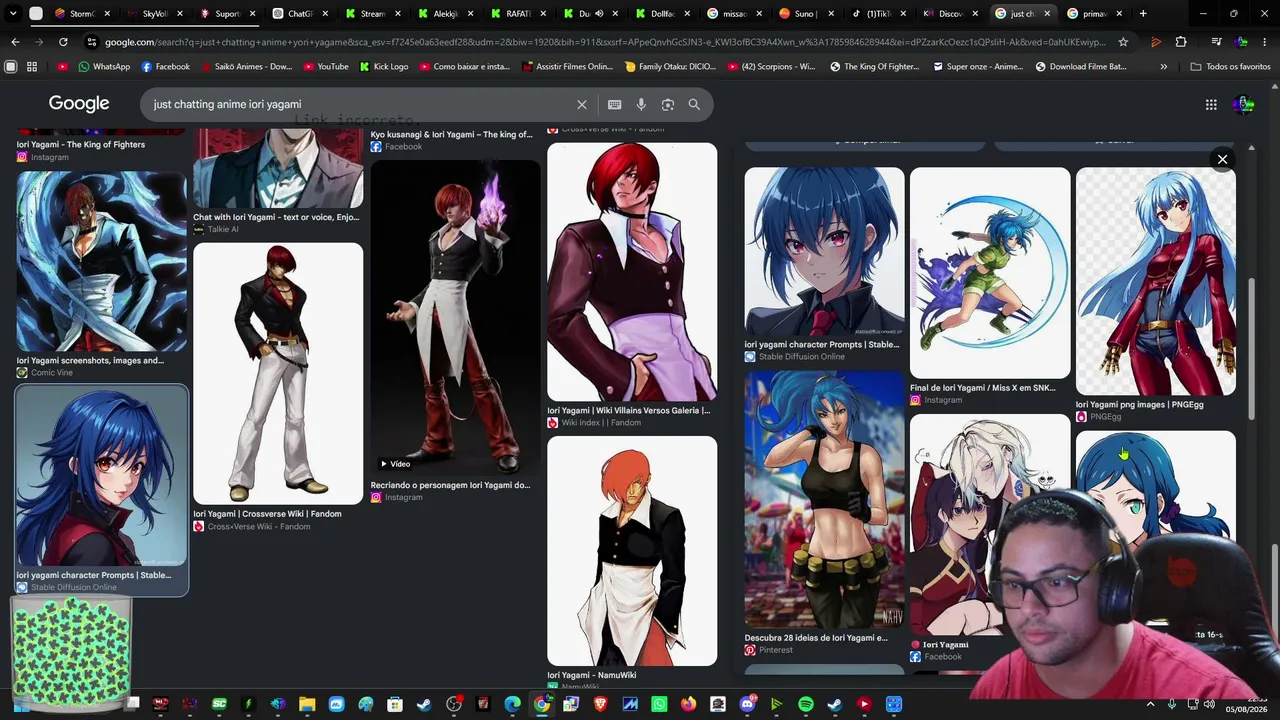Go back to the previous page
Image resolution: width=1280 pixels, height=720 pixels.
coord(15,42)
